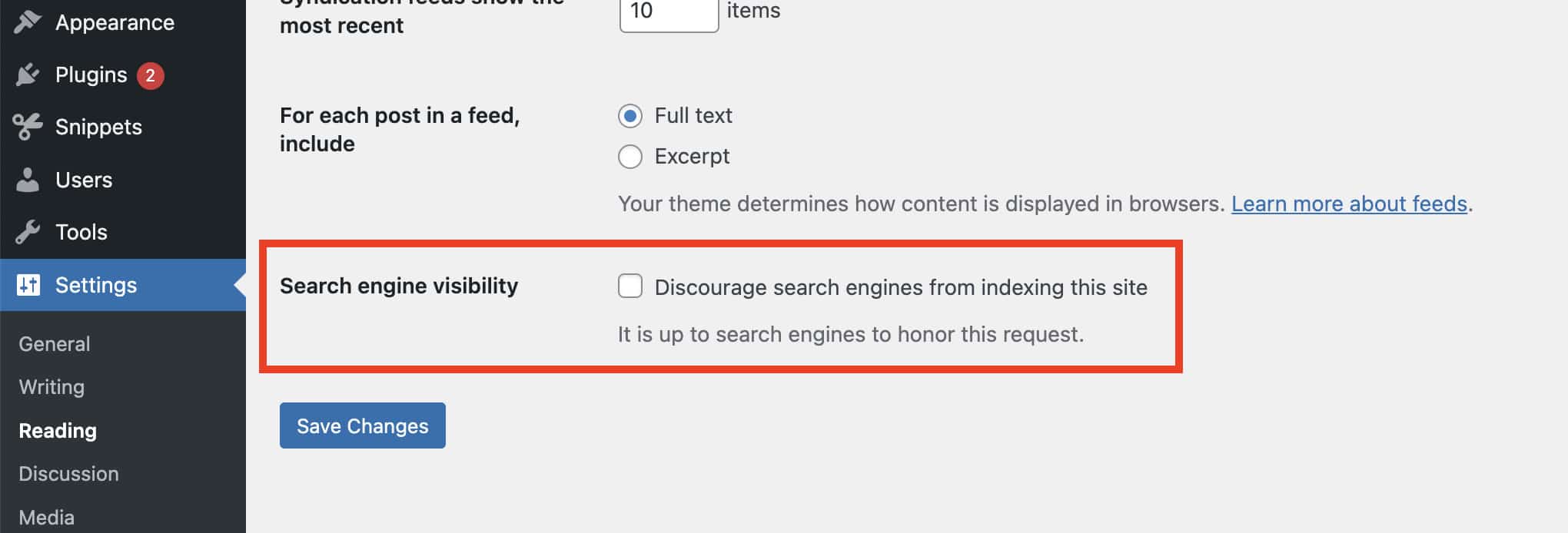Open the Media settings submenu item
This screenshot has height=533, width=1568.
pyautogui.click(x=46, y=518)
